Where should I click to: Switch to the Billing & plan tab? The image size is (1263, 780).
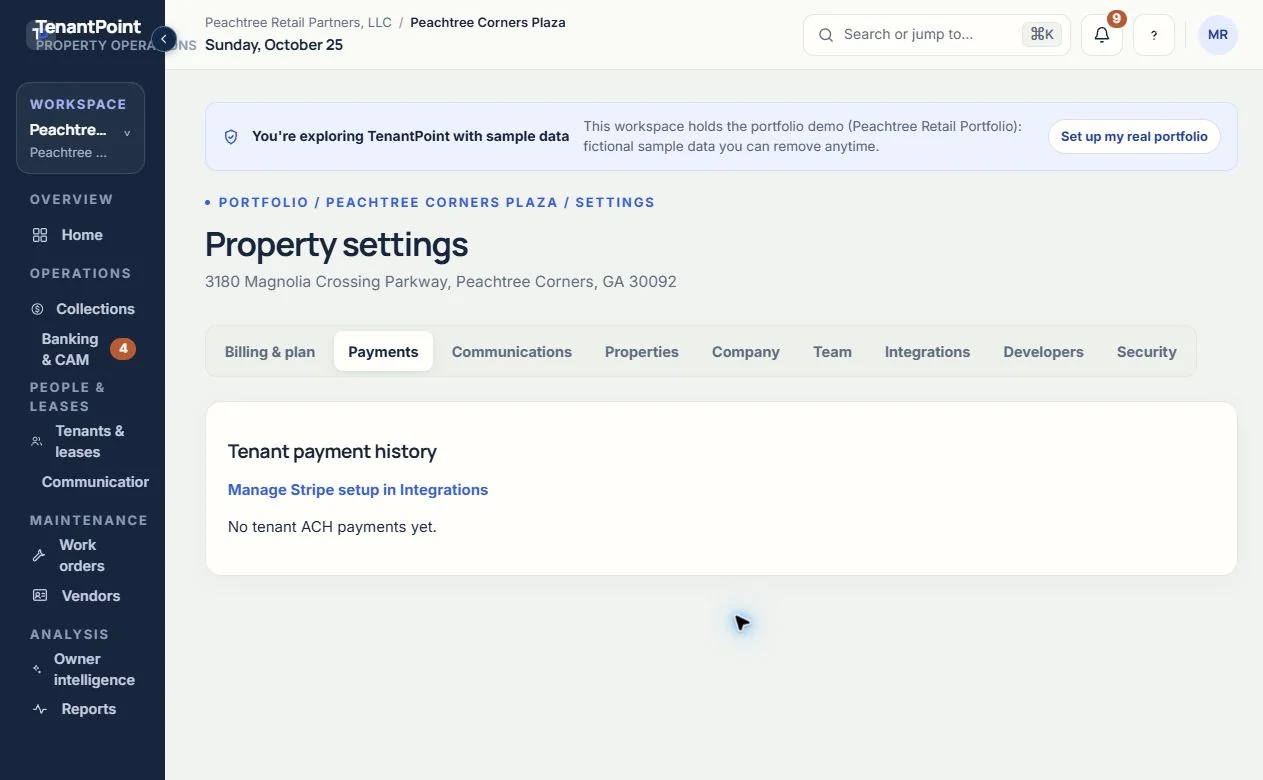click(270, 352)
